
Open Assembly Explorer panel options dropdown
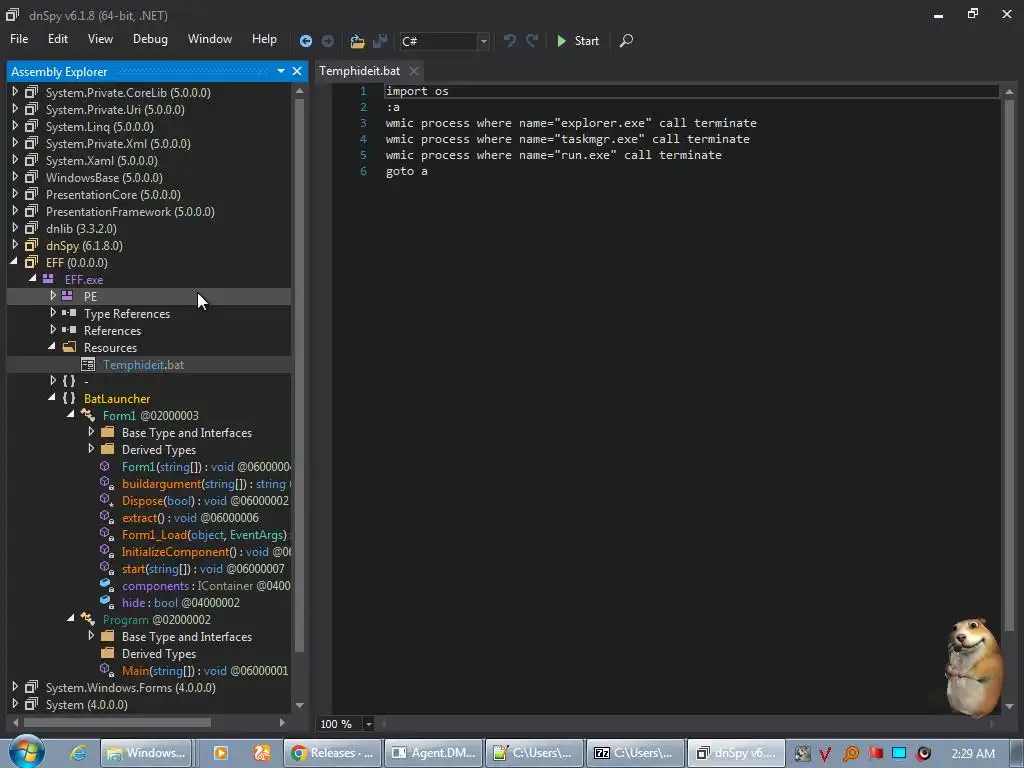coord(281,71)
